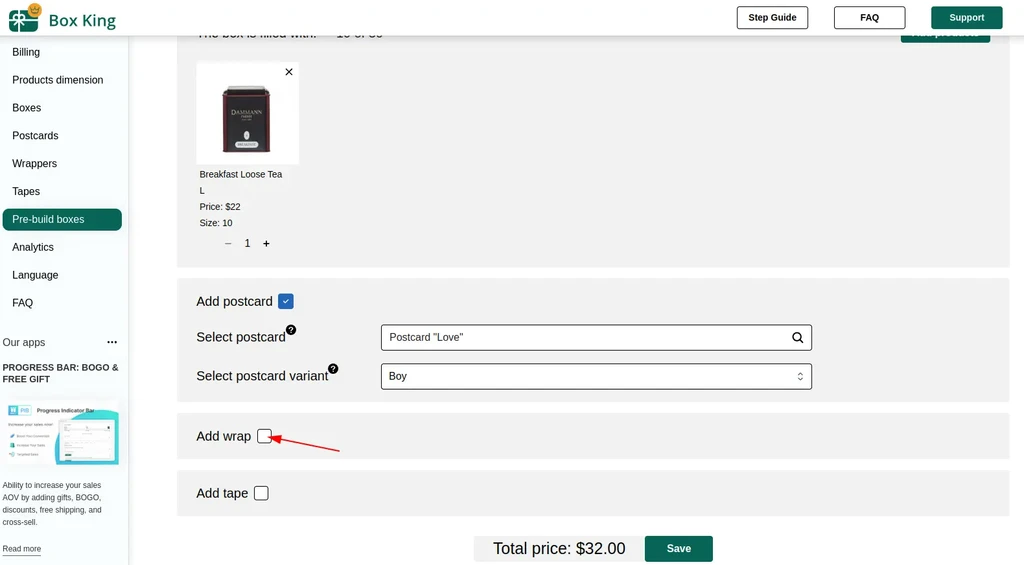The height and width of the screenshot is (565, 1024).
Task: Click the Read more link
Action: (22, 549)
